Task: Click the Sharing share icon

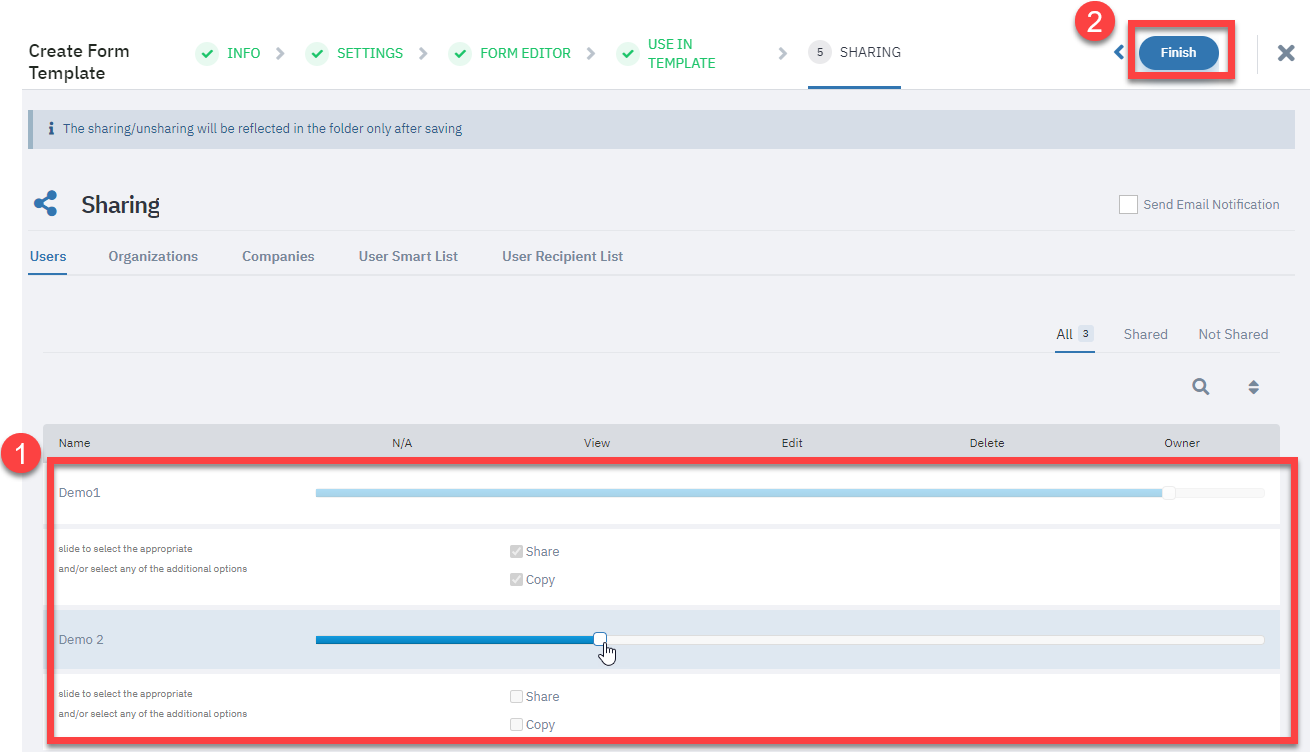Action: [46, 204]
